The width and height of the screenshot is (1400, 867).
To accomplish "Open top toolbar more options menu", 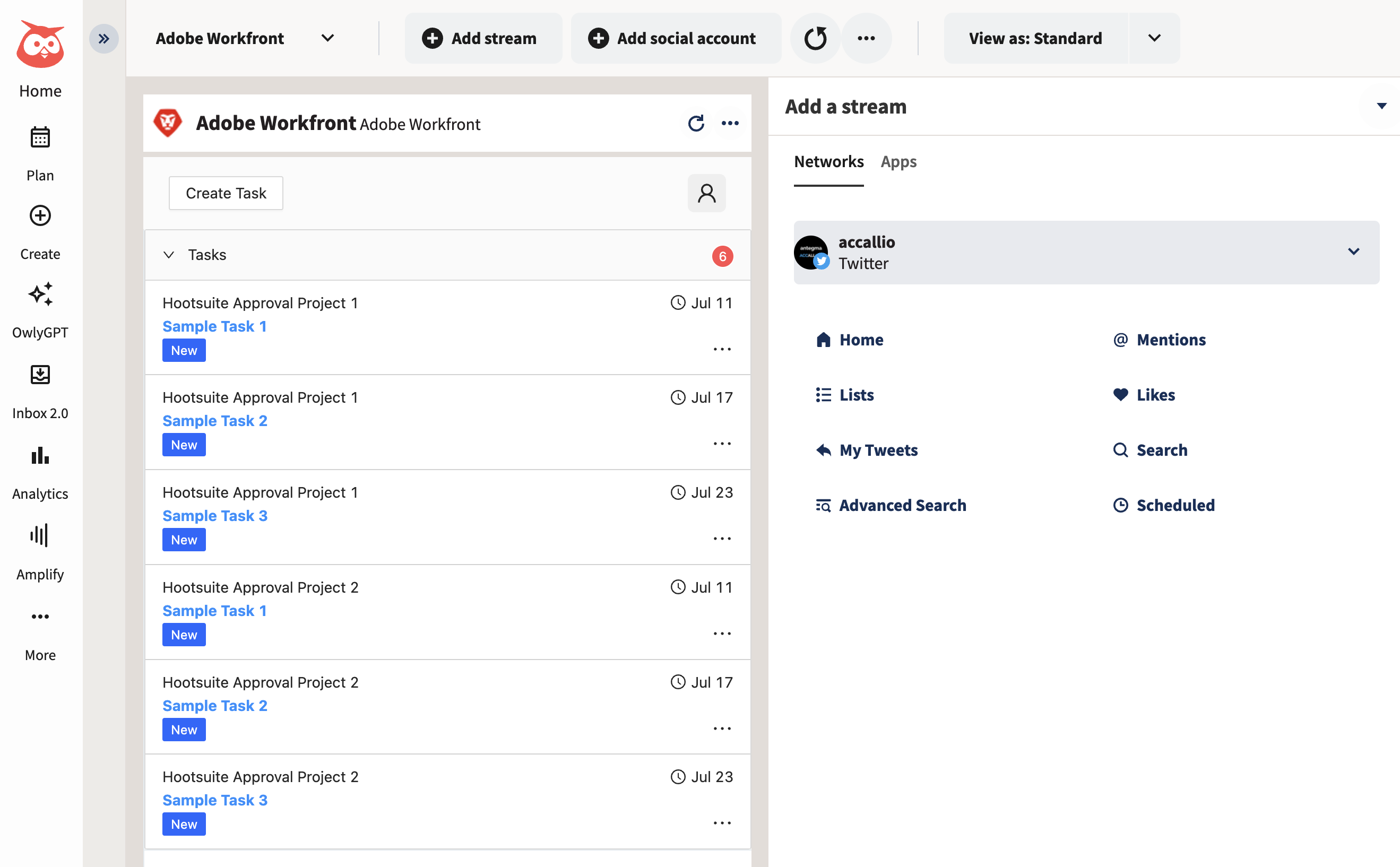I will tap(866, 38).
